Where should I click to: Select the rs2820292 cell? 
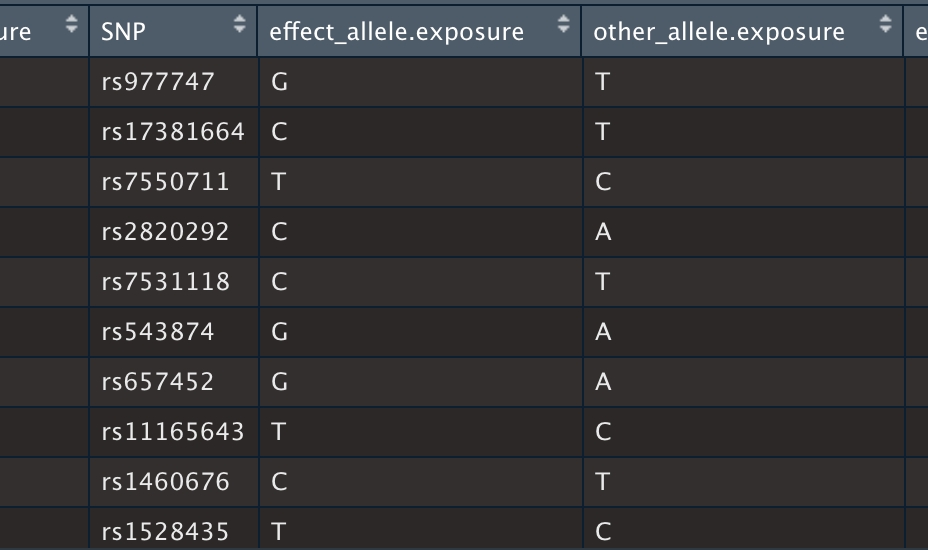(165, 232)
